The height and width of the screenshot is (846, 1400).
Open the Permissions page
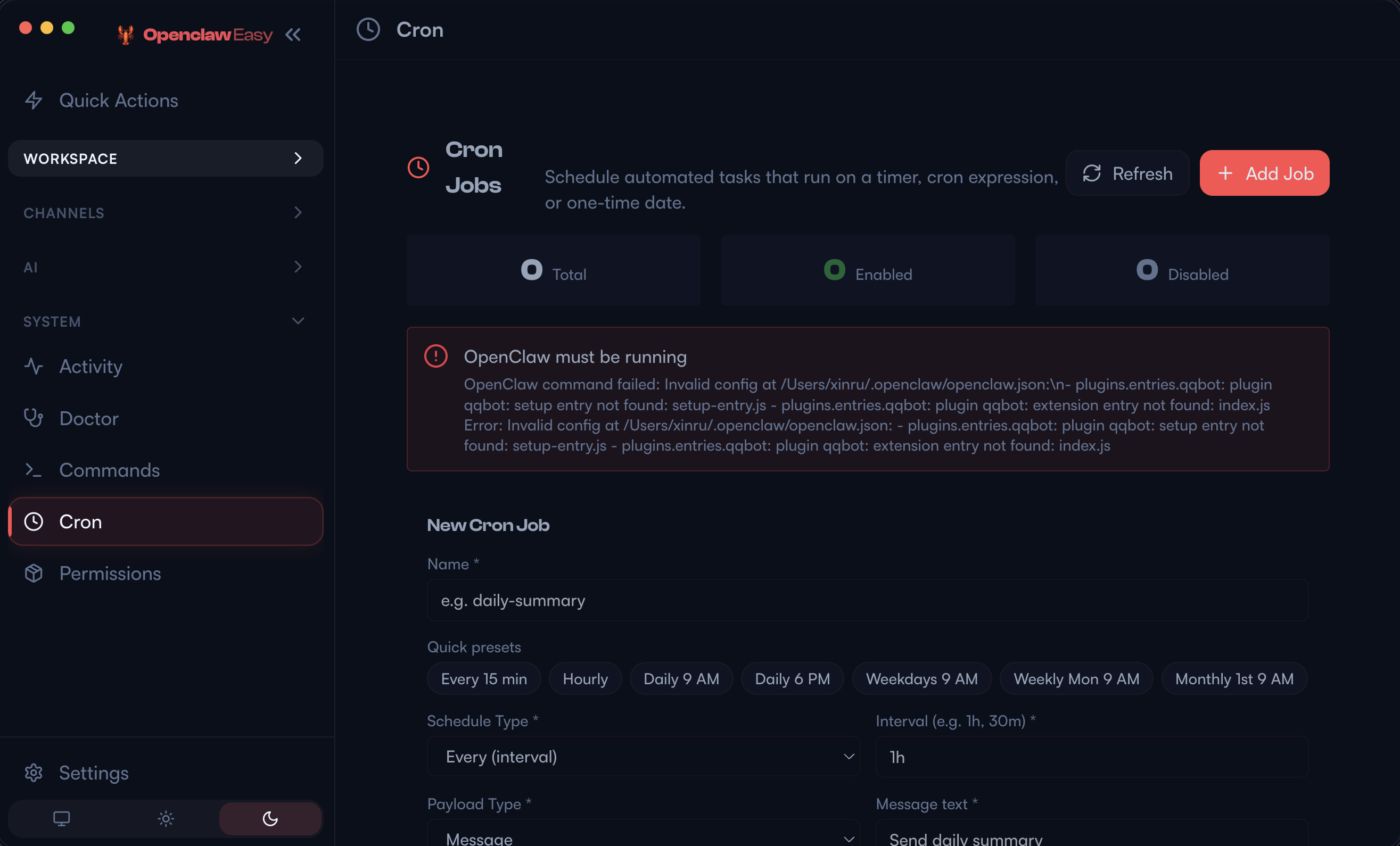pos(166,574)
